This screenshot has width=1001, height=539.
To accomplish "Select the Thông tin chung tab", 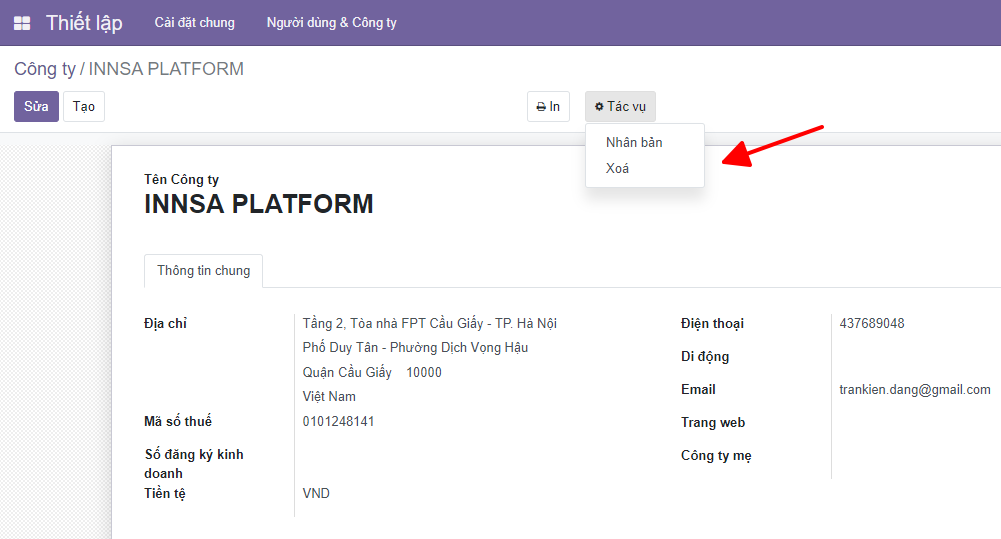I will coord(204,271).
